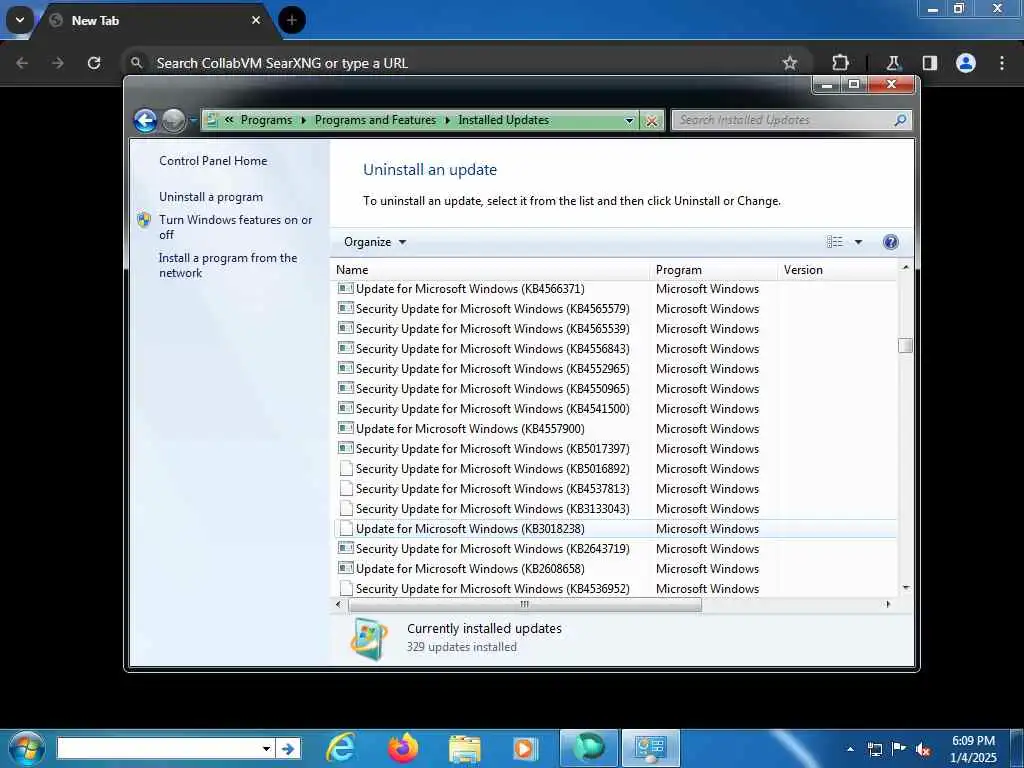Select Security Update KB4550965 row
Image resolution: width=1024 pixels, height=768 pixels.
pos(616,389)
